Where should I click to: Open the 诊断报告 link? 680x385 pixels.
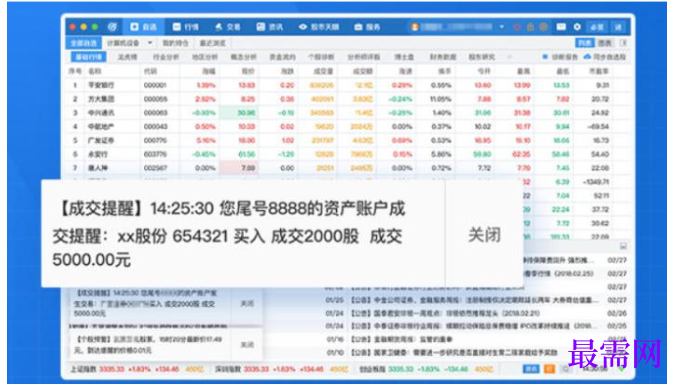(560, 57)
